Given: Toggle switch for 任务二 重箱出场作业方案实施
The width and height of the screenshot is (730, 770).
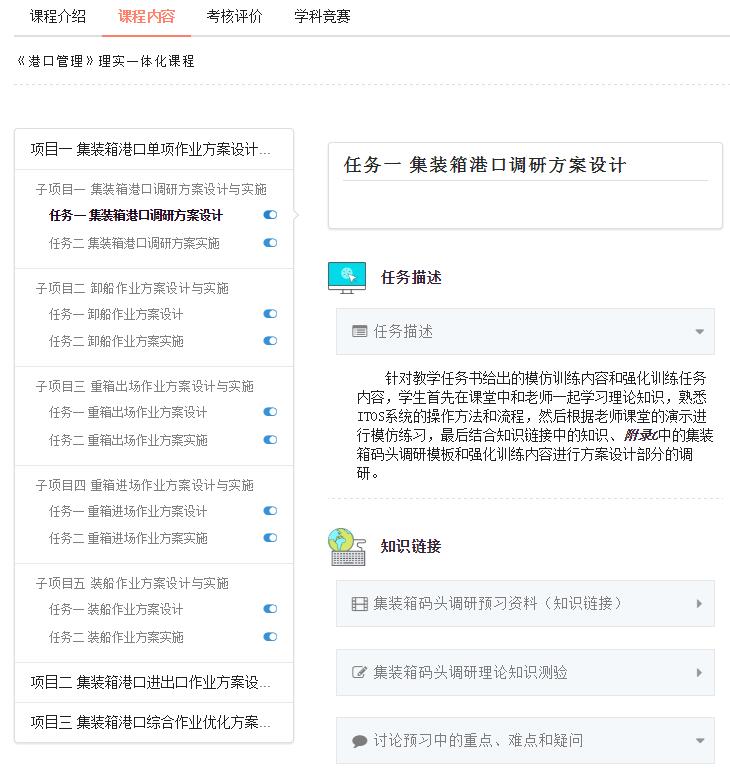Looking at the screenshot, I should (270, 440).
